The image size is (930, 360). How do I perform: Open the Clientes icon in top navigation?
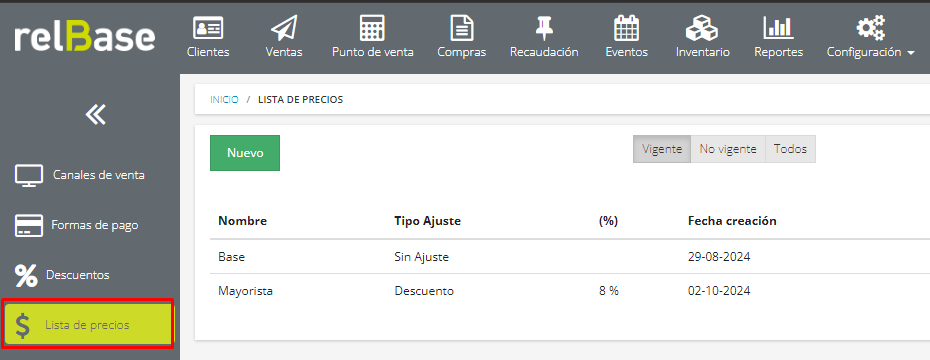coord(208,28)
